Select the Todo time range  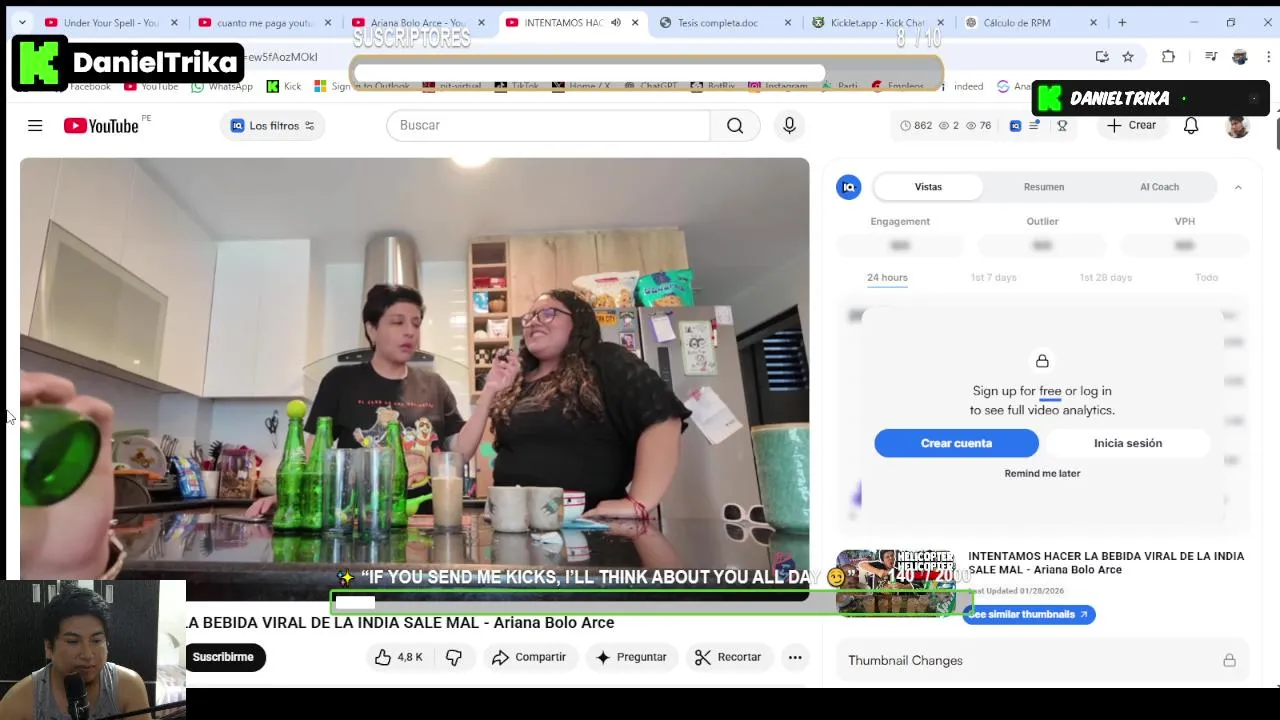click(x=1206, y=278)
